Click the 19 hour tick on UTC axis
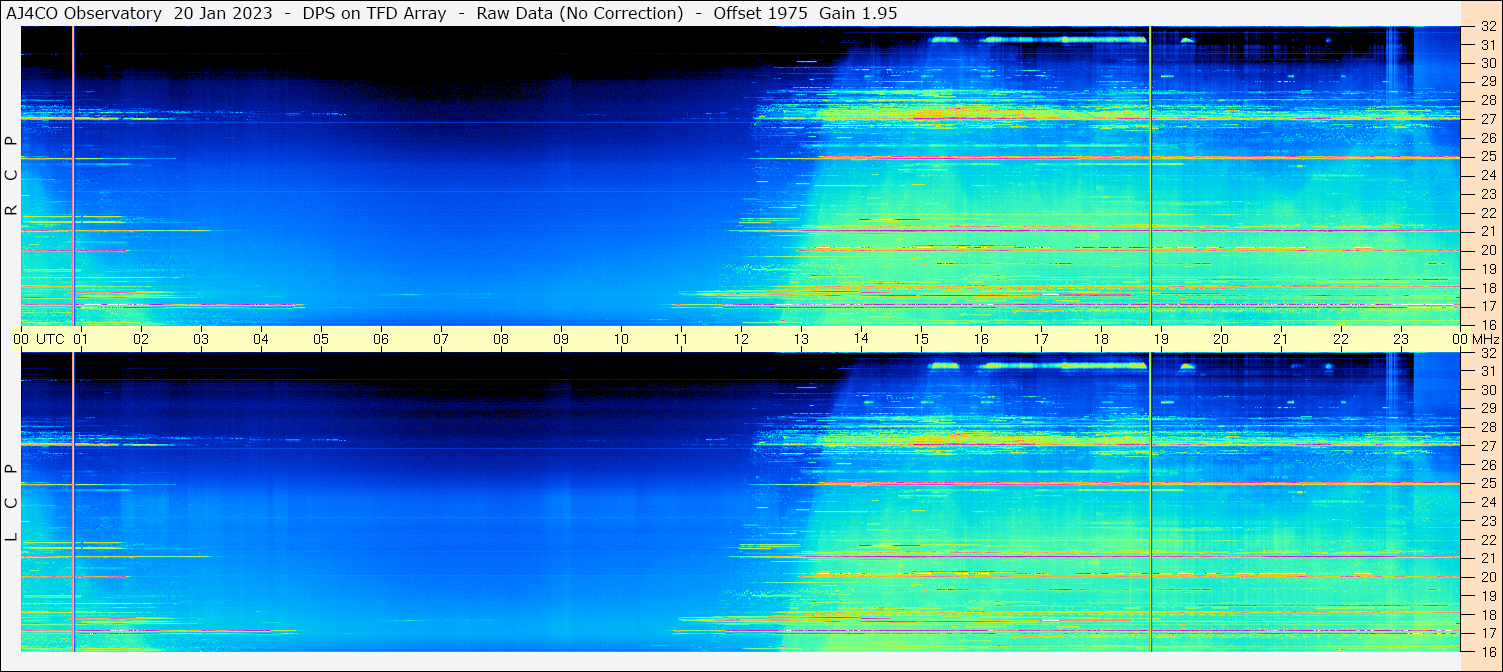The height and width of the screenshot is (672, 1503). [x=1161, y=339]
